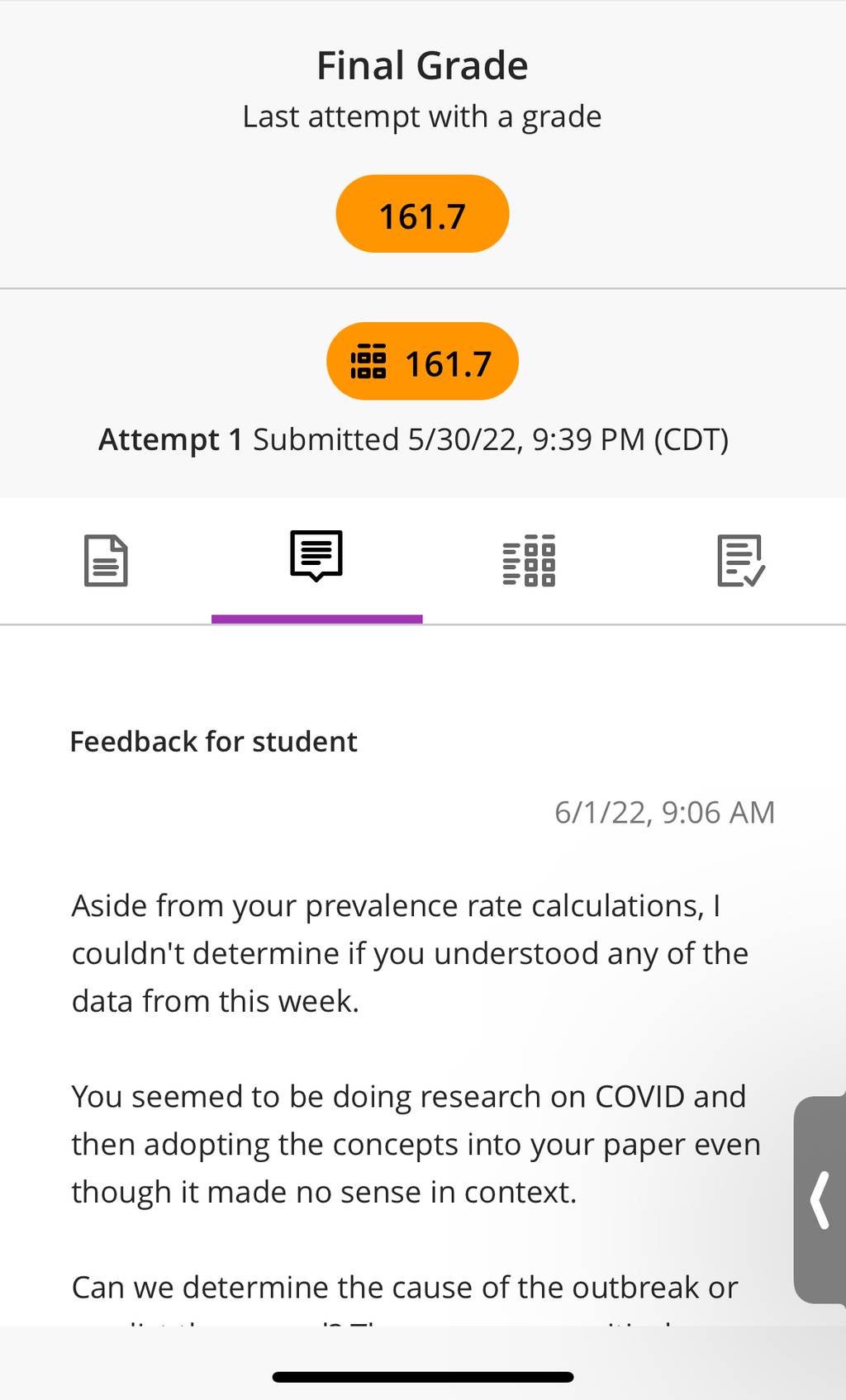This screenshot has height=1400, width=846.
Task: Tap the purple active tab underline indicator
Action: tap(317, 619)
